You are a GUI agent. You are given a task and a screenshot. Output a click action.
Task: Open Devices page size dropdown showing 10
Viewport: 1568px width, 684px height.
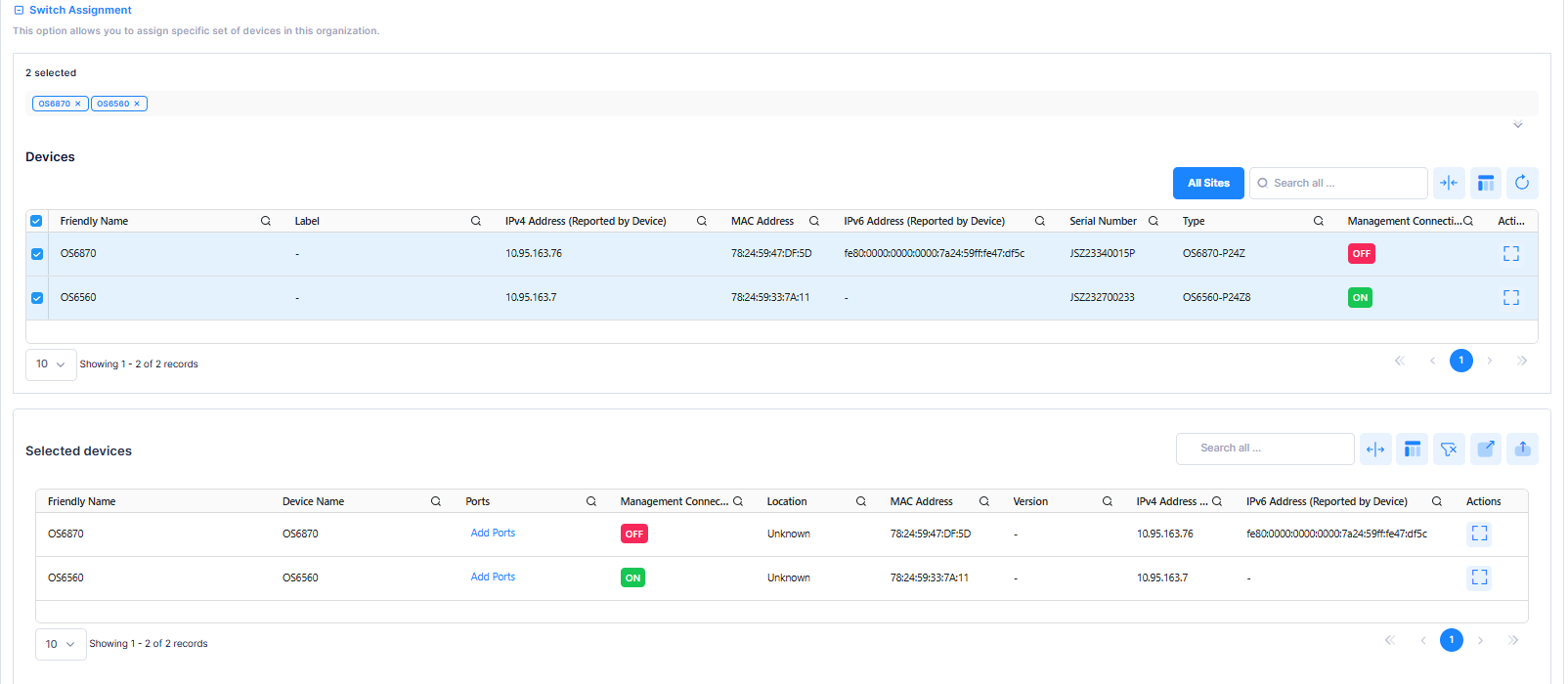tap(51, 364)
